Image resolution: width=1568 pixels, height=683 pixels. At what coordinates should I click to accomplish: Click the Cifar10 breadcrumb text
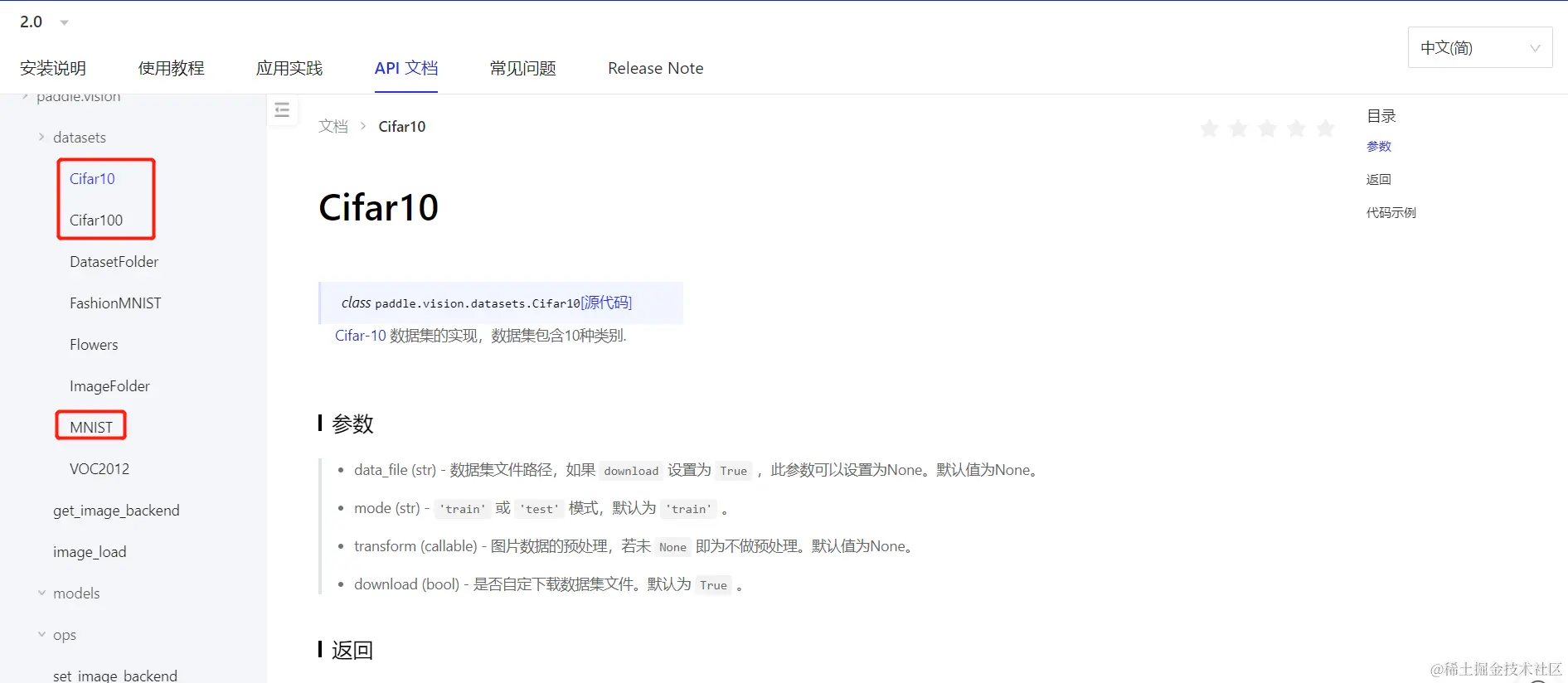pyautogui.click(x=402, y=126)
